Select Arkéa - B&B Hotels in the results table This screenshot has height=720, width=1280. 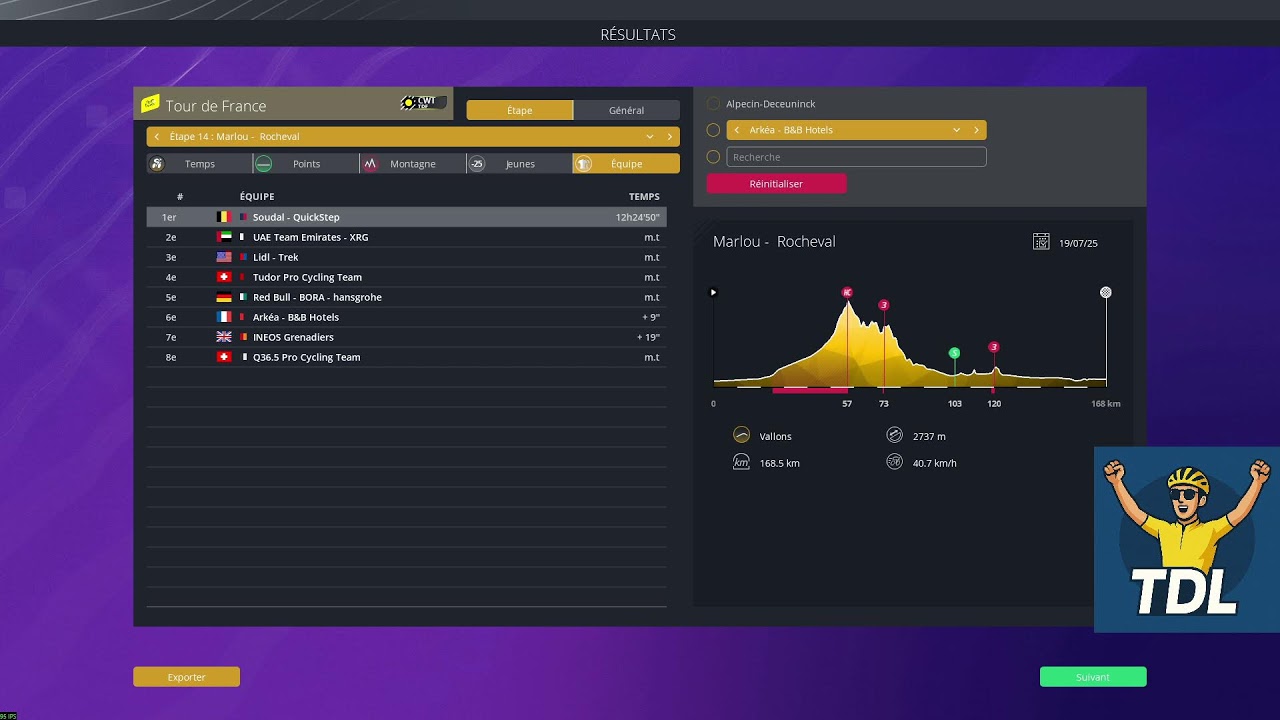coord(296,317)
